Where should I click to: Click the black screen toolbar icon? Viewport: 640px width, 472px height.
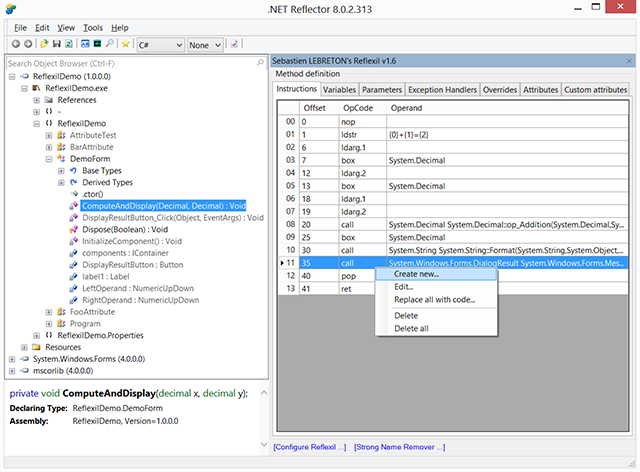[x=97, y=44]
